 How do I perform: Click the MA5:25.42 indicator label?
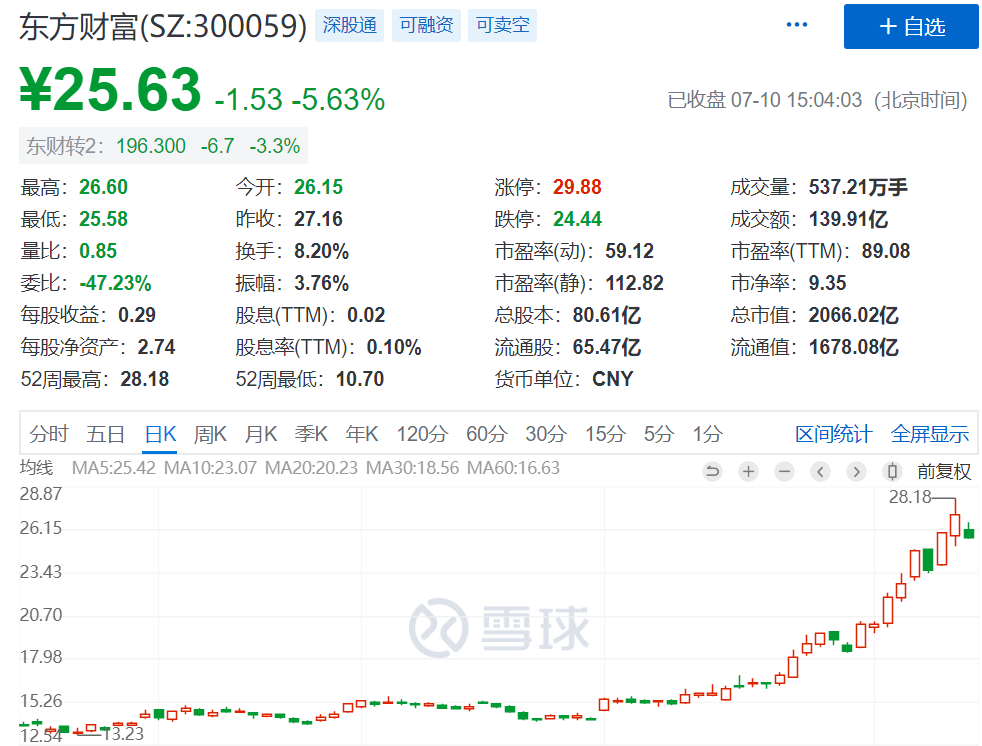coord(113,468)
